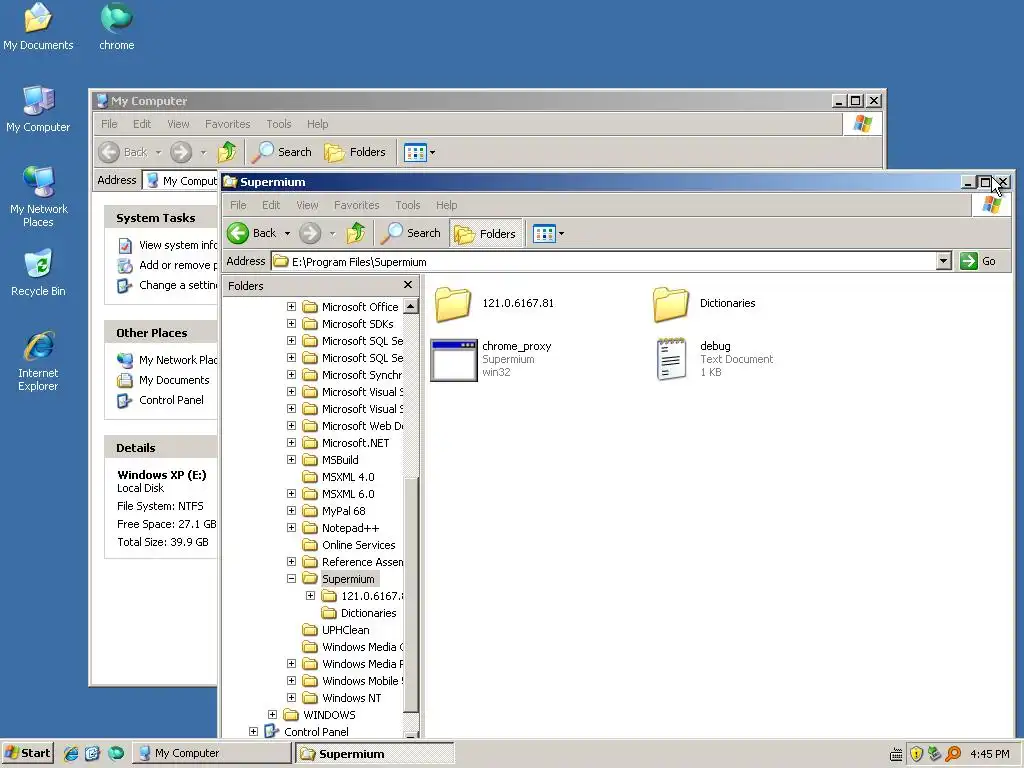Viewport: 1024px width, 768px height.
Task: Click Add or remove programs in My Computer
Action: 177,265
